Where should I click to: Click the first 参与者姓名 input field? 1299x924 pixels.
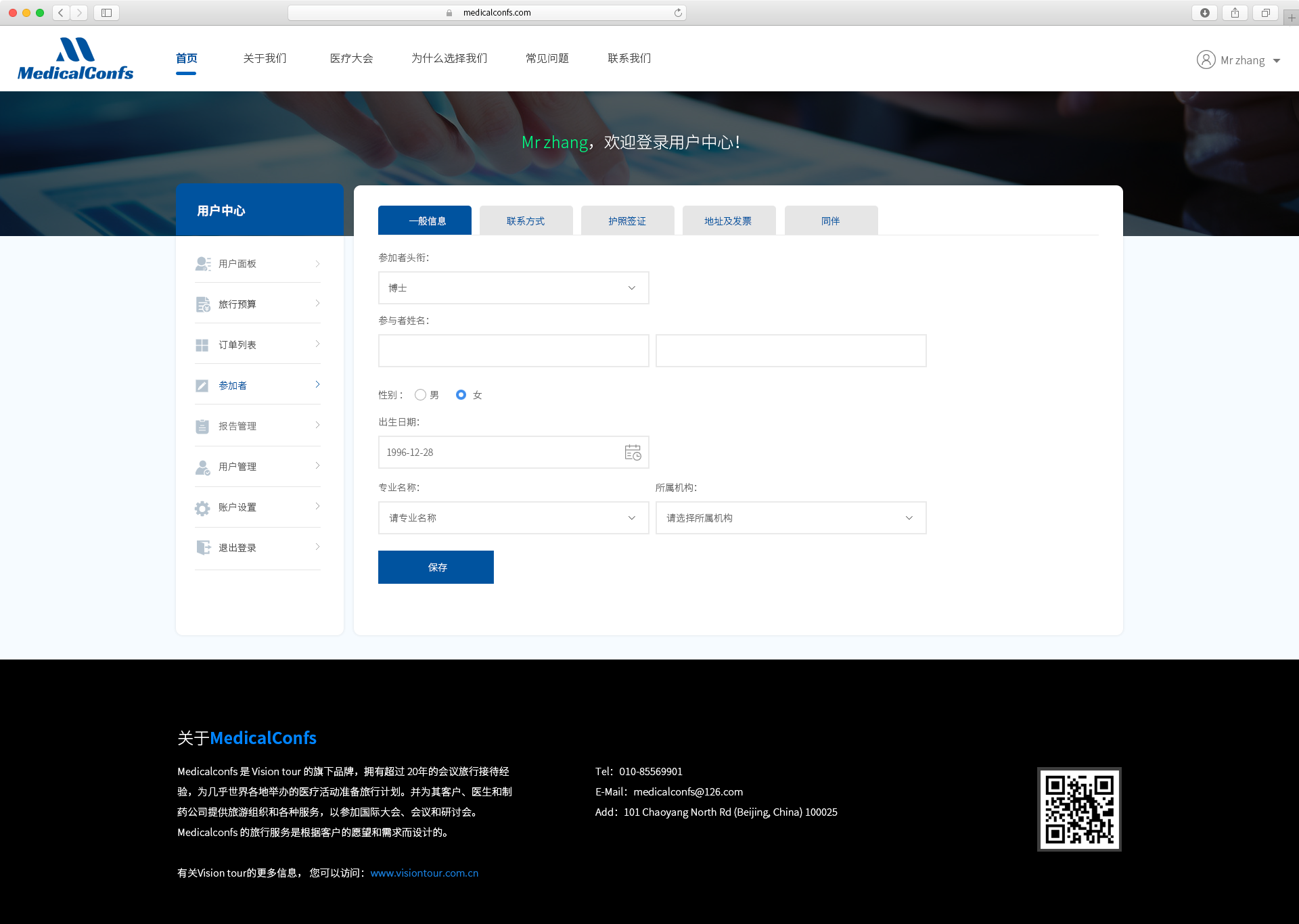[514, 350]
